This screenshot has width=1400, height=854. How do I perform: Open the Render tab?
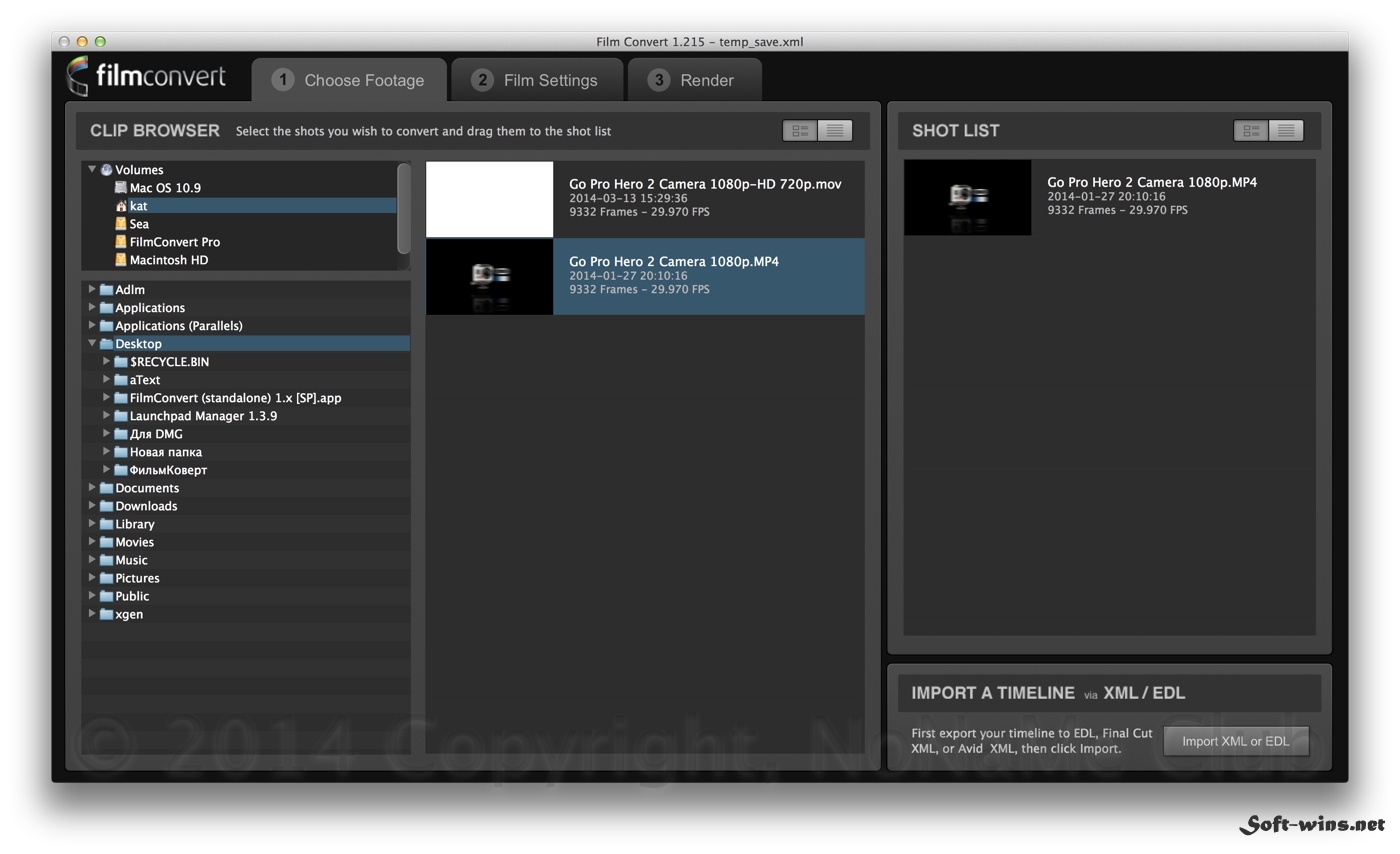click(x=694, y=80)
